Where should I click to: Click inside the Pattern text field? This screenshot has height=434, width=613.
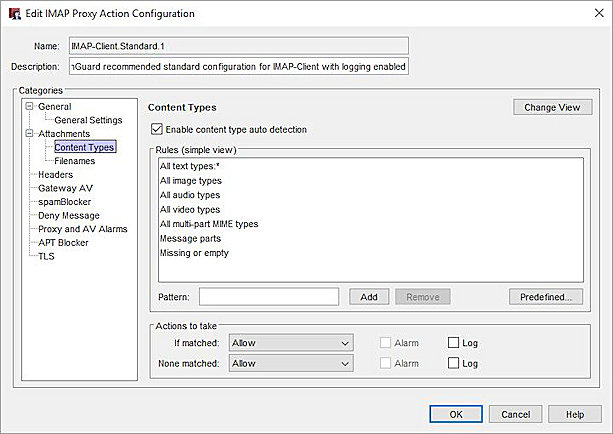(268, 296)
